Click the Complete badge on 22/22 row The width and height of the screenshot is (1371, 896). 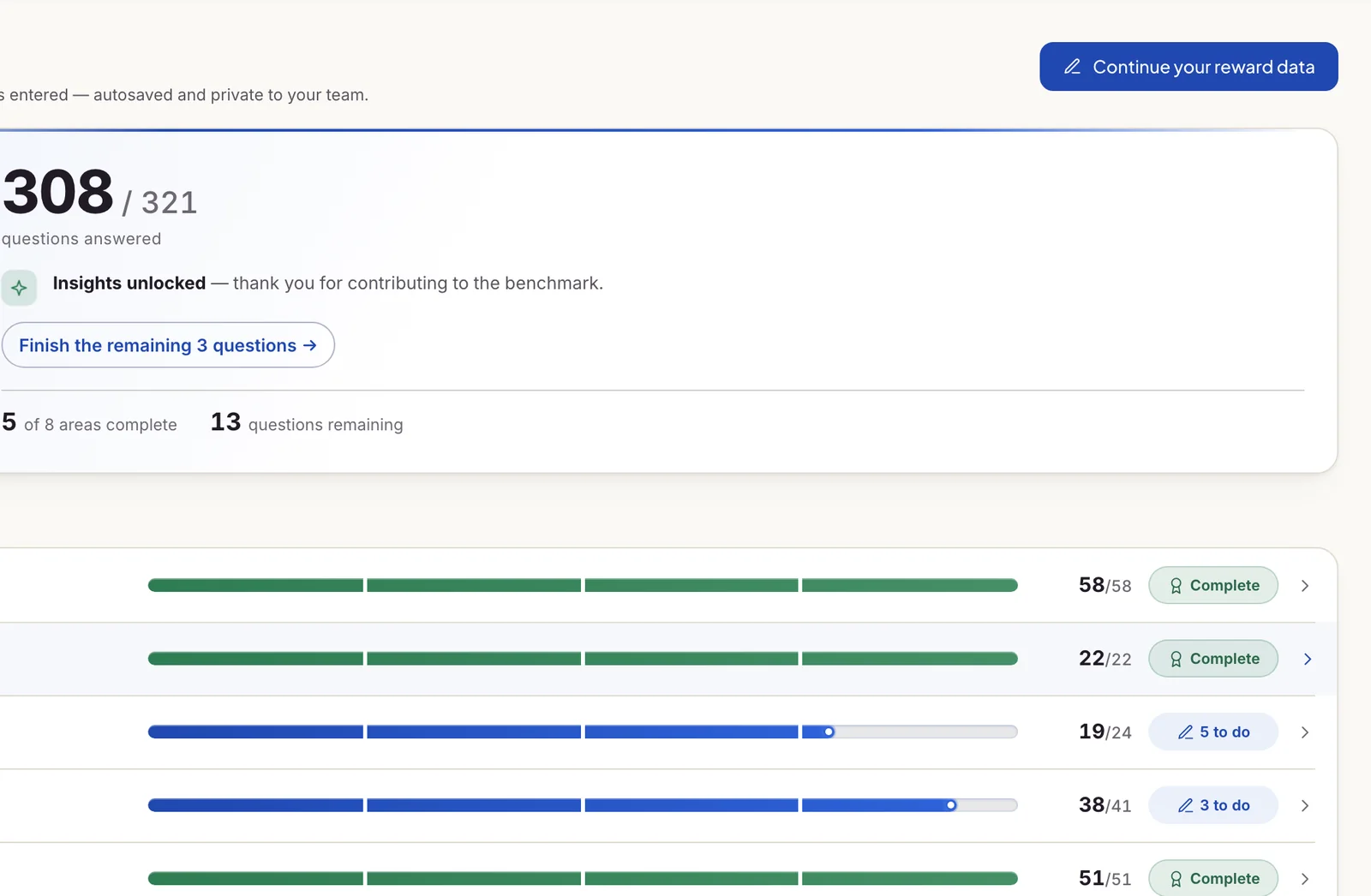(x=1213, y=659)
